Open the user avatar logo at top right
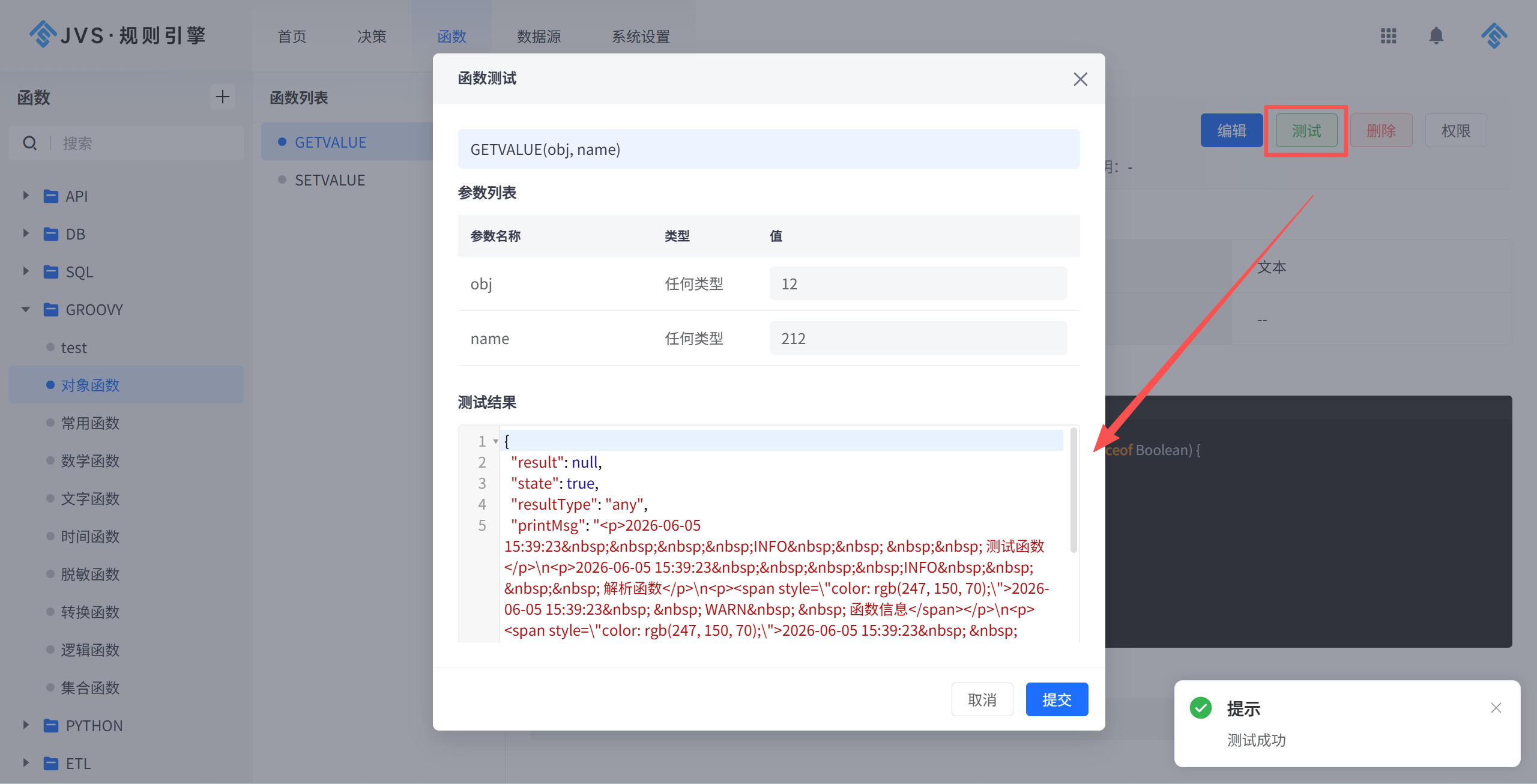Image resolution: width=1537 pixels, height=784 pixels. (1494, 36)
